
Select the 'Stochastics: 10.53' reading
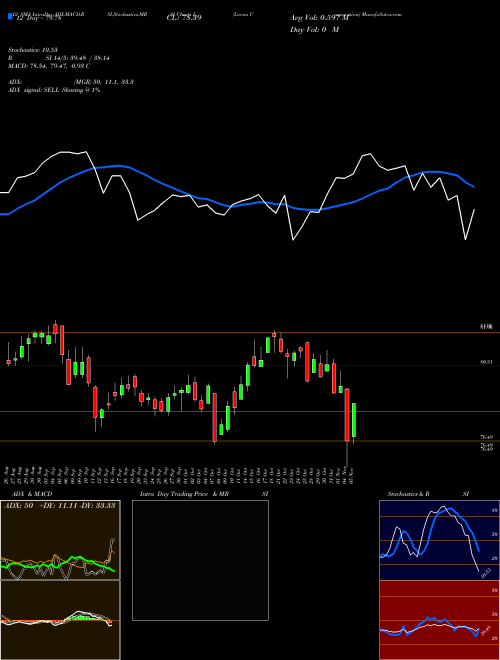(35, 50)
